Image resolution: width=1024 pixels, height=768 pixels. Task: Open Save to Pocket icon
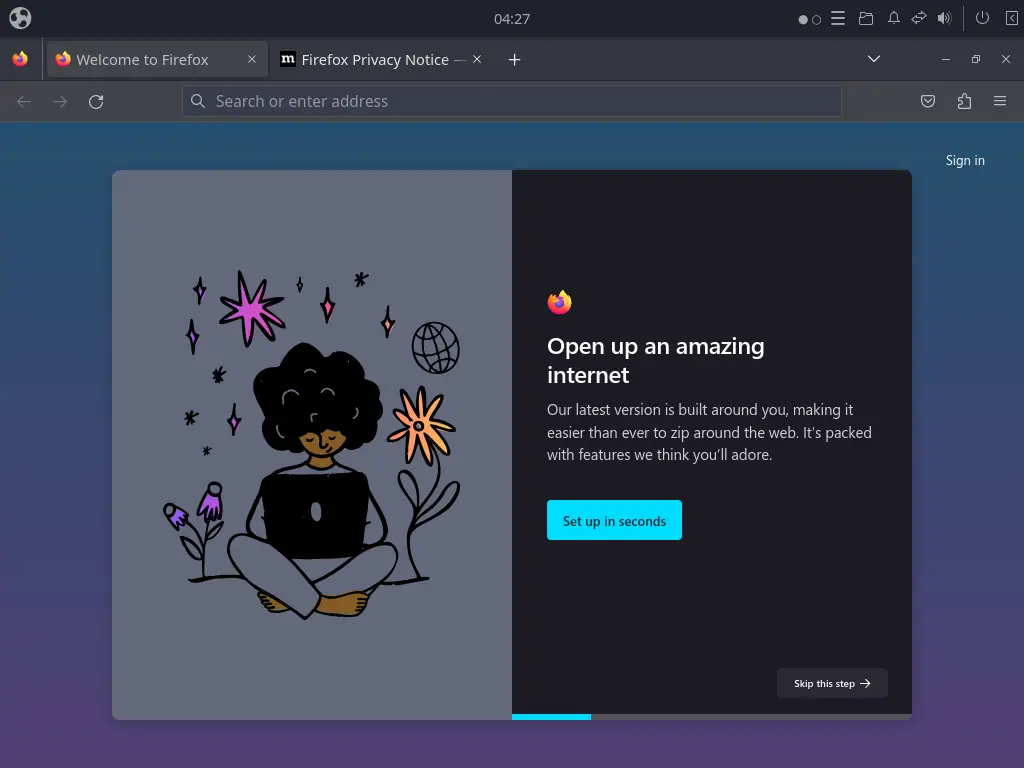pos(927,101)
